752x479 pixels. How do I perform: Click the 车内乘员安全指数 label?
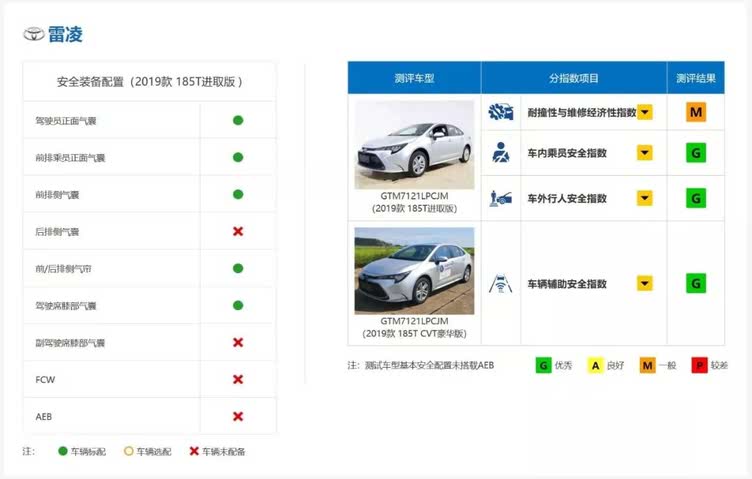click(567, 153)
